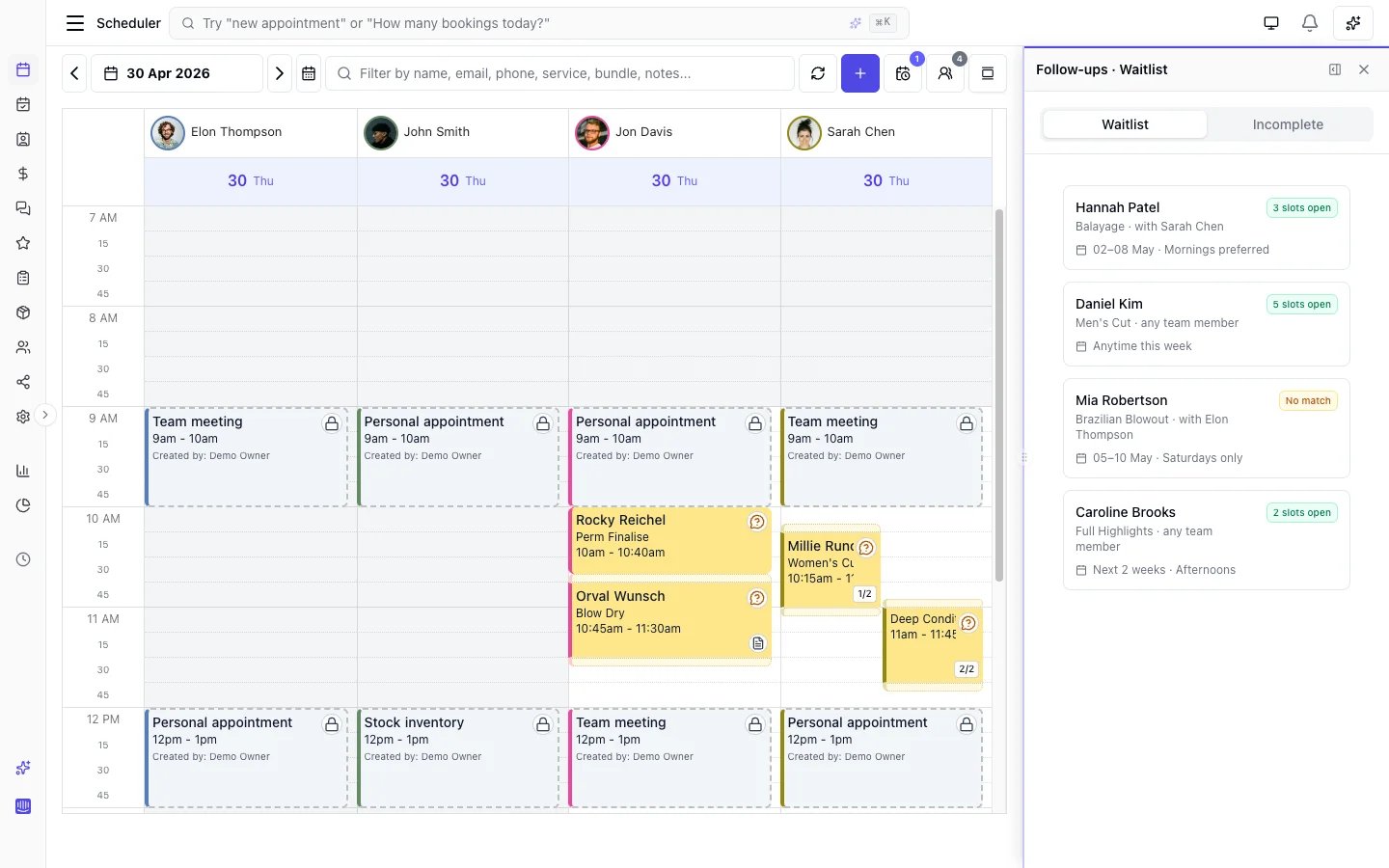Open the pie chart analytics icon
This screenshot has width=1389, height=868.
(23, 505)
